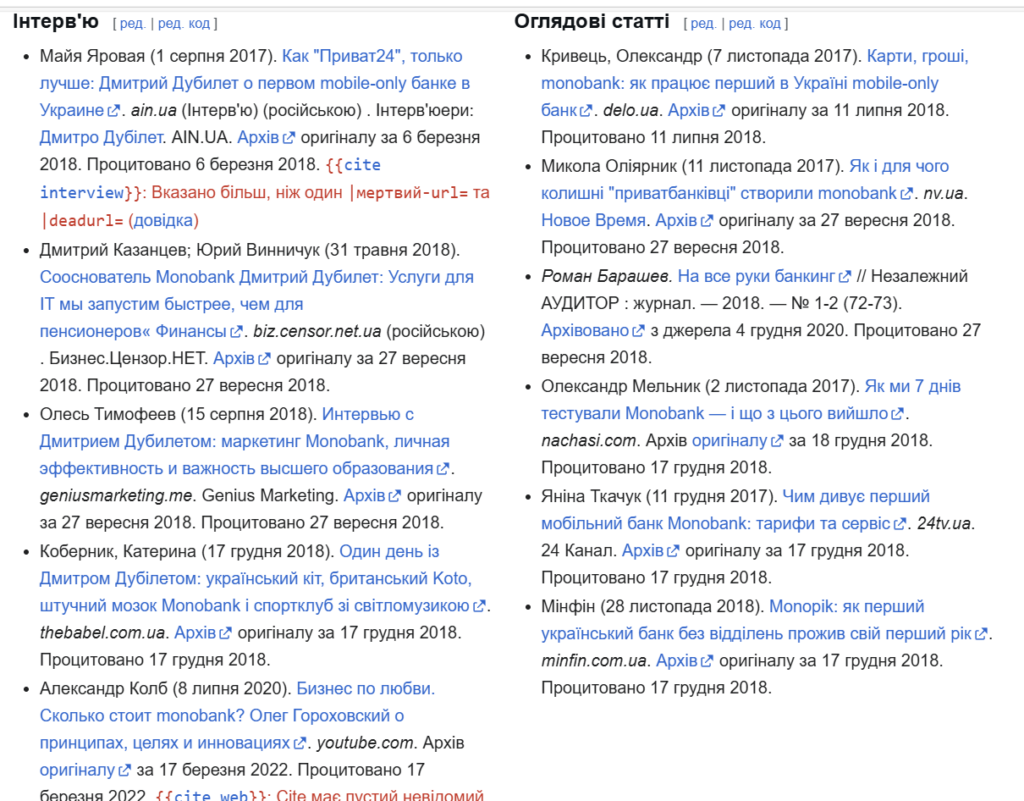Click external-link icon after 'На все руки банкинг'

click(x=844, y=277)
